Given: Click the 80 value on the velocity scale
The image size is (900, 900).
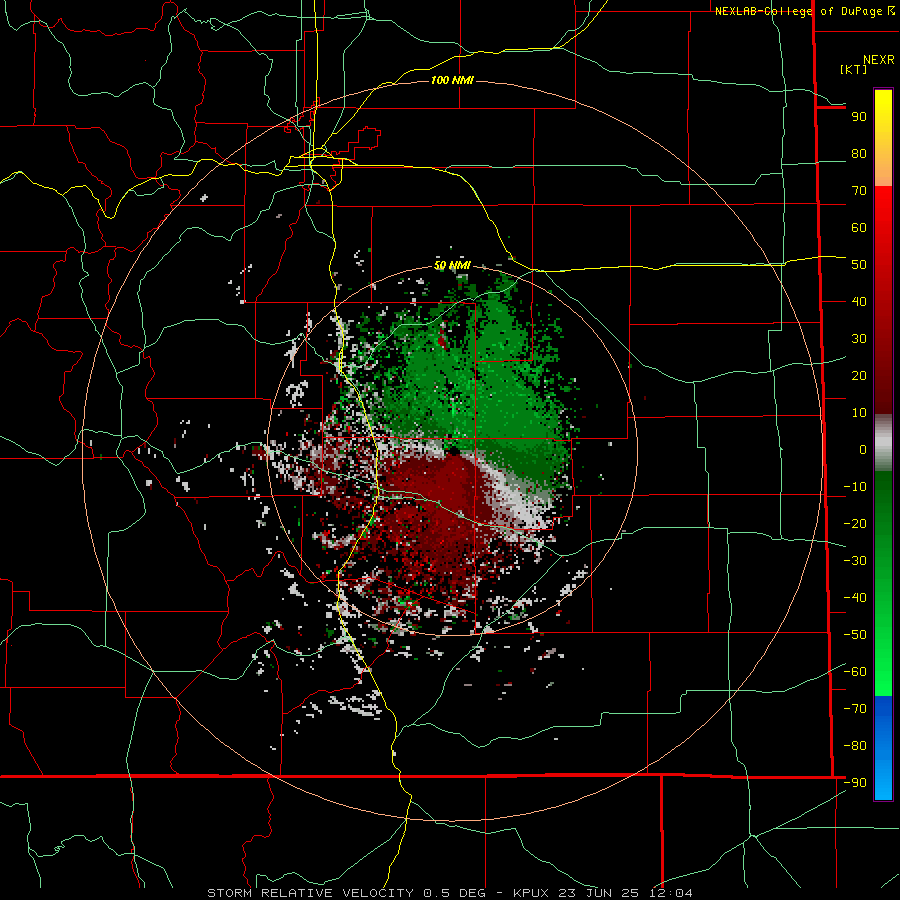Looking at the screenshot, I should tap(859, 154).
